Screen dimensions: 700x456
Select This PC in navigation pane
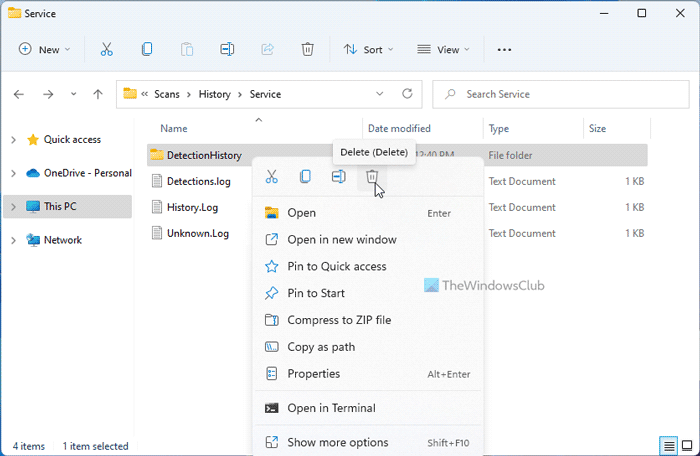(60, 207)
